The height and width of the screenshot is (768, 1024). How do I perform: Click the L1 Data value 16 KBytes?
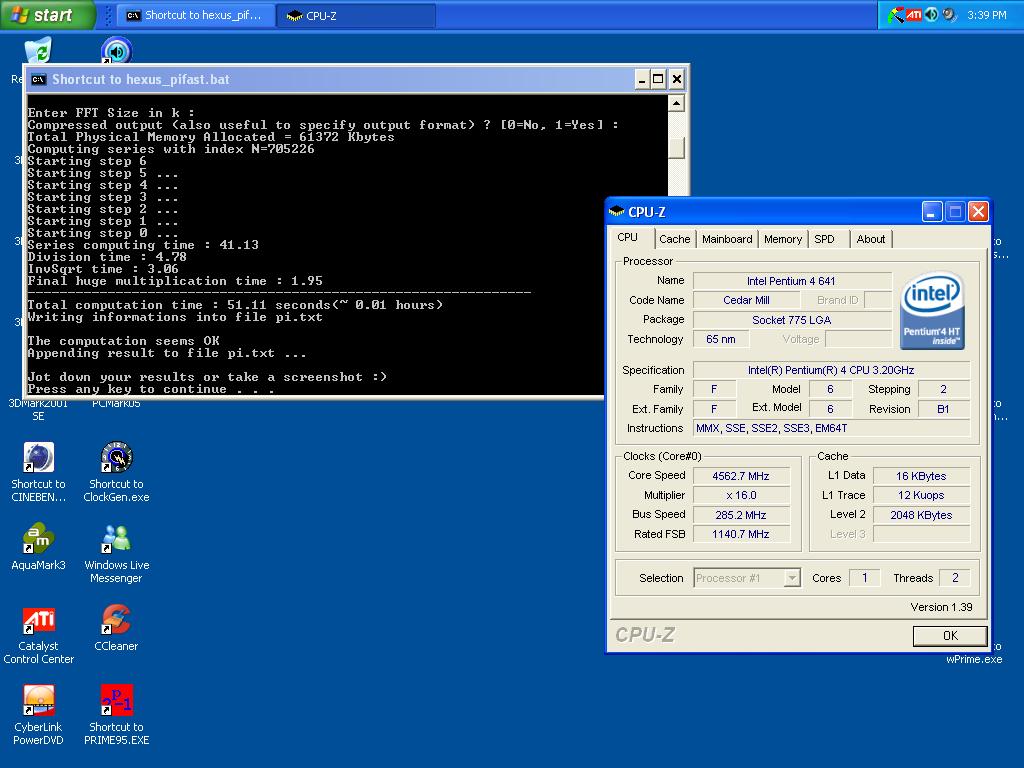pos(921,476)
